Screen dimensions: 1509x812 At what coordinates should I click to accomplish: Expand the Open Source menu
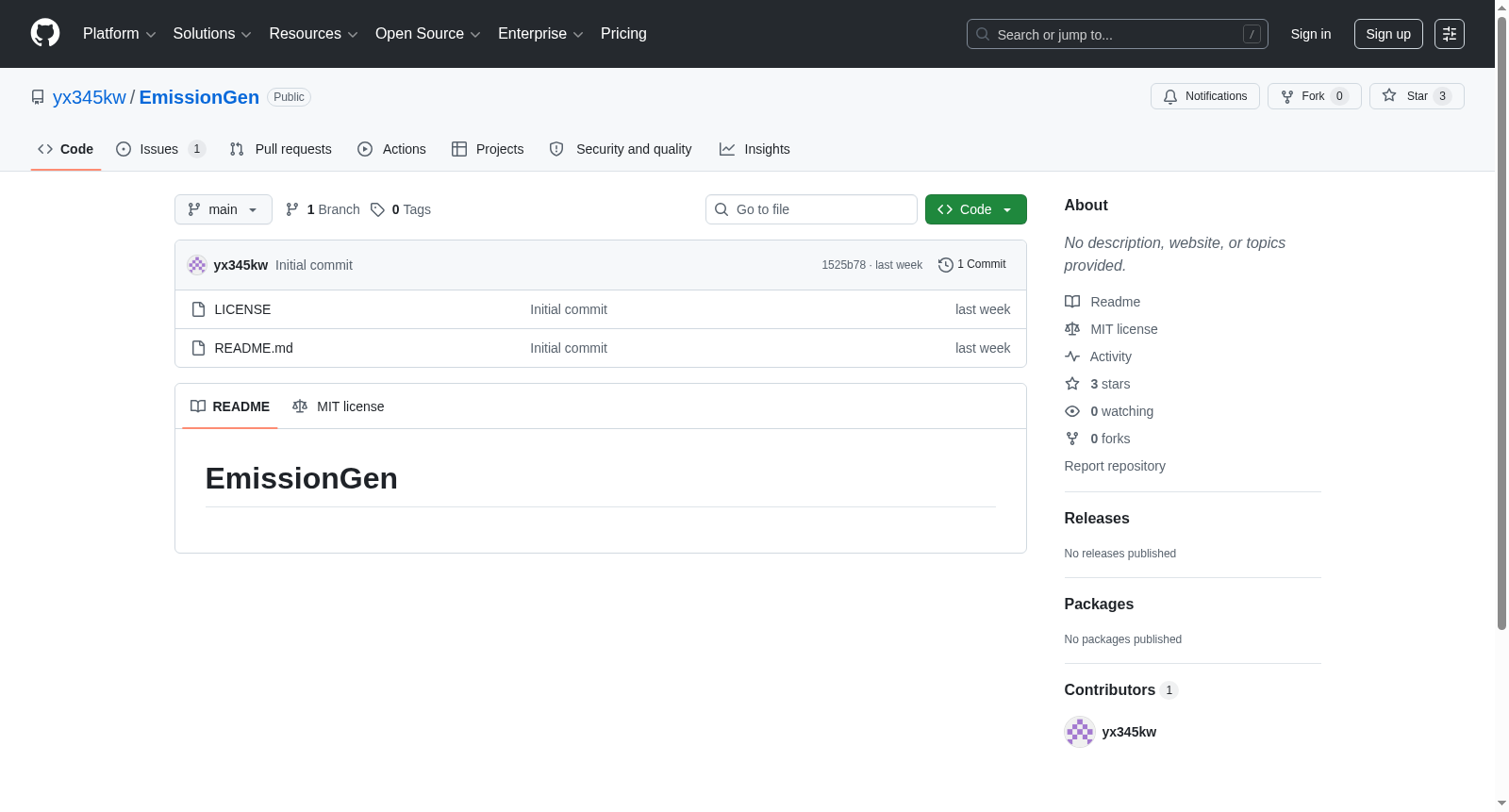pos(428,34)
